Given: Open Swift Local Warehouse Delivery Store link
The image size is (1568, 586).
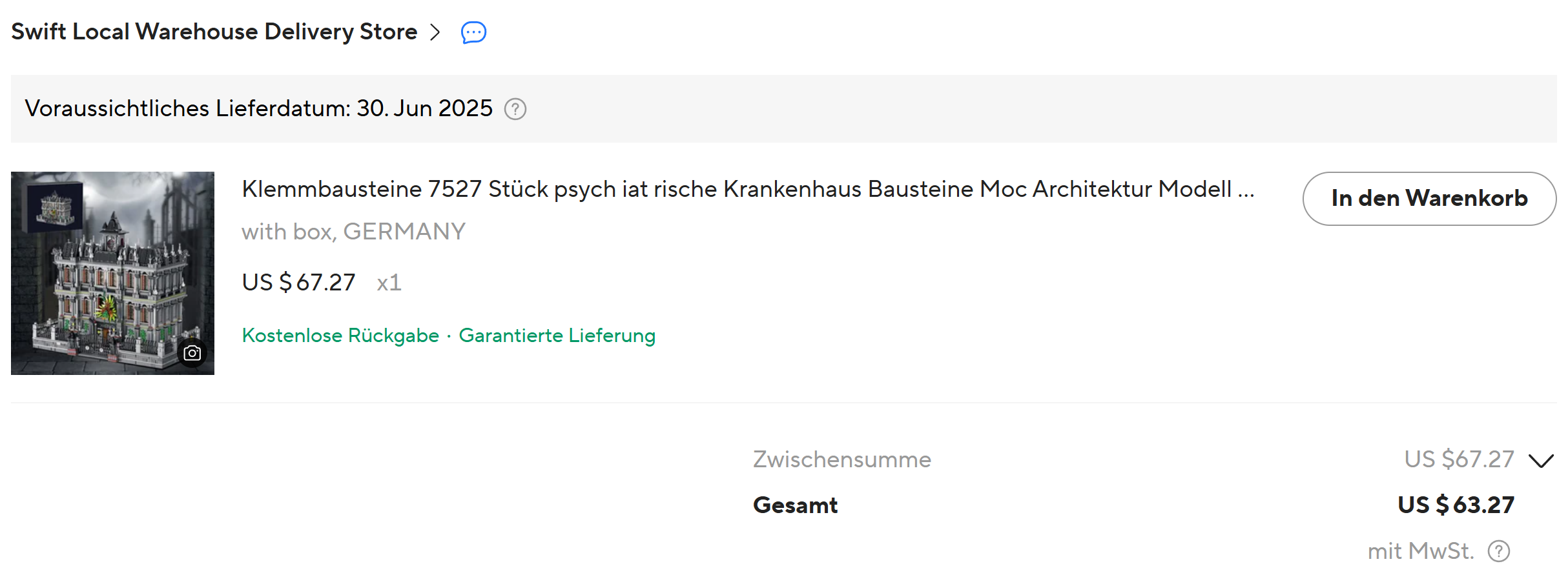Looking at the screenshot, I should tap(214, 32).
